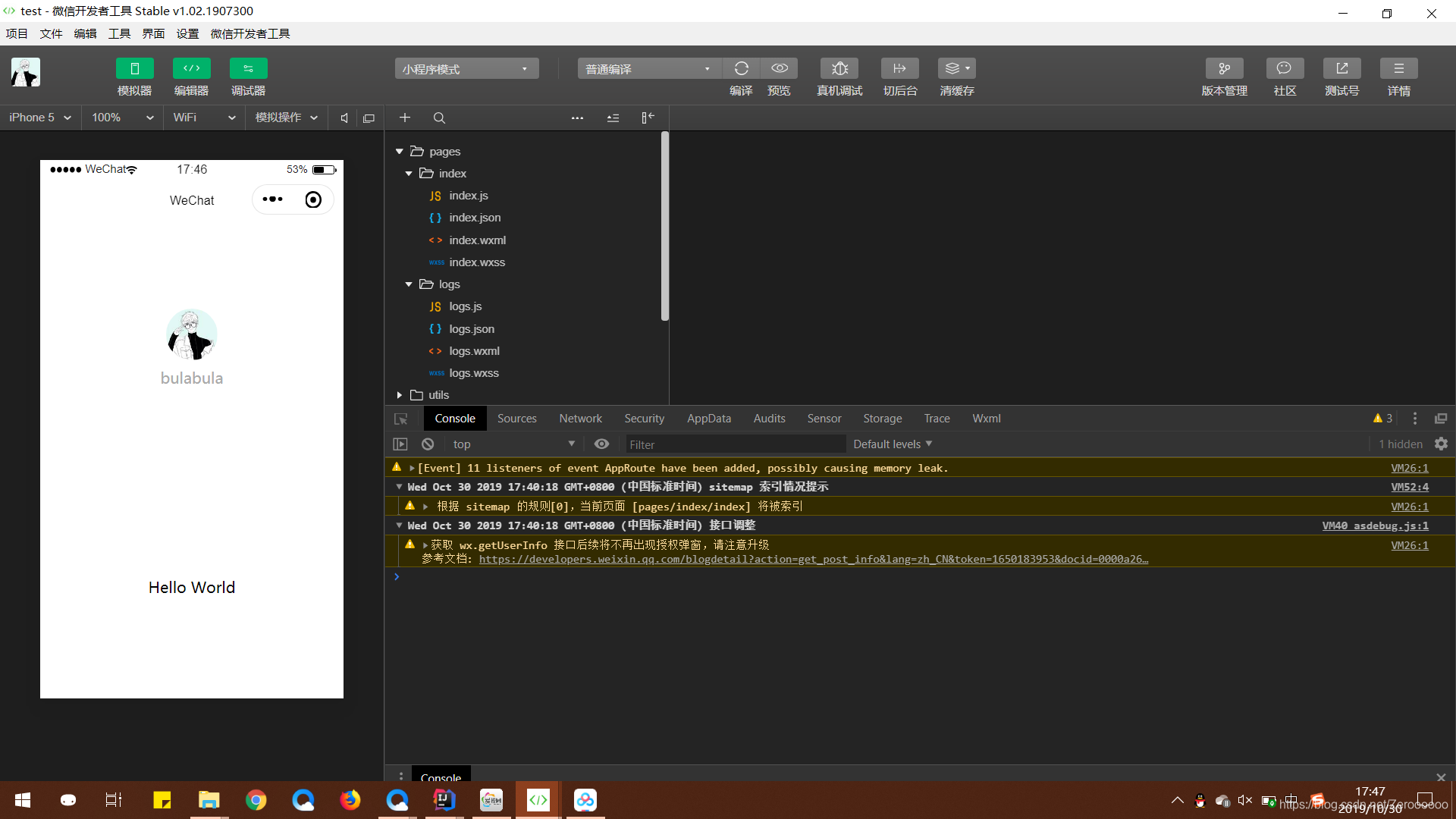Click the real-device debug (真机调试) icon
The image size is (1456, 819).
point(839,69)
